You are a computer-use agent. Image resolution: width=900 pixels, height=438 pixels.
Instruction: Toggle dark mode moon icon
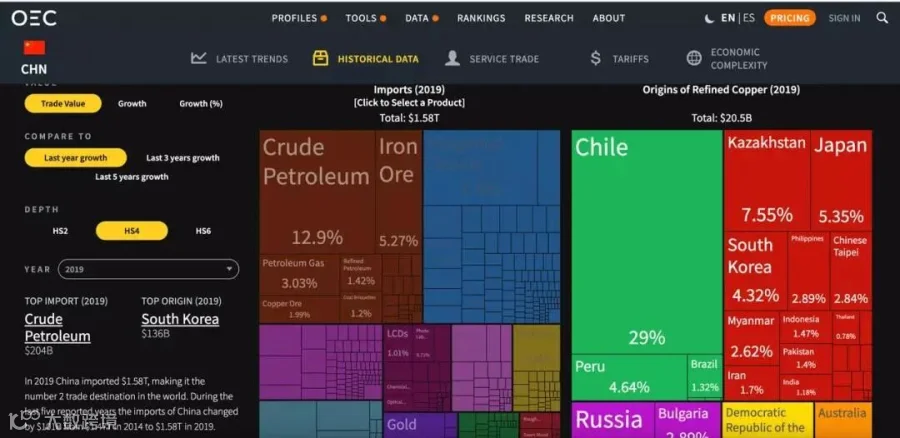pos(709,18)
